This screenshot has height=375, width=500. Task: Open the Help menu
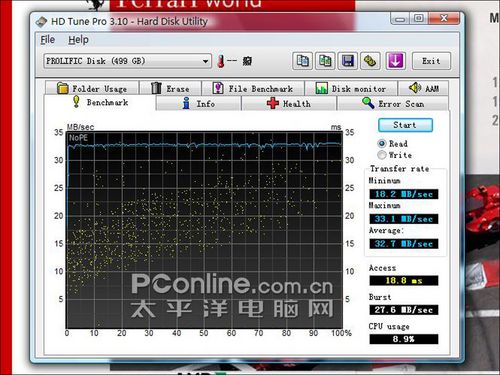(x=78, y=40)
